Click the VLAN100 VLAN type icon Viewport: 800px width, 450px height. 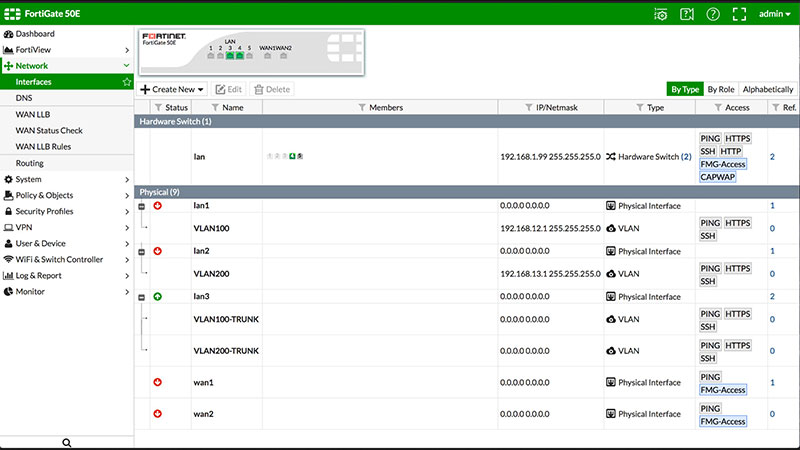[x=611, y=229]
